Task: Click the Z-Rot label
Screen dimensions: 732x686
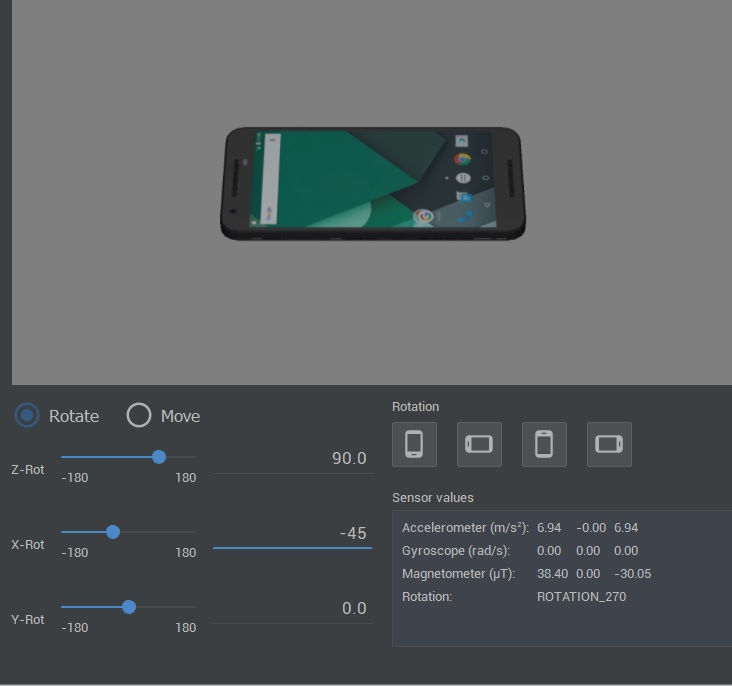Action: [28, 469]
